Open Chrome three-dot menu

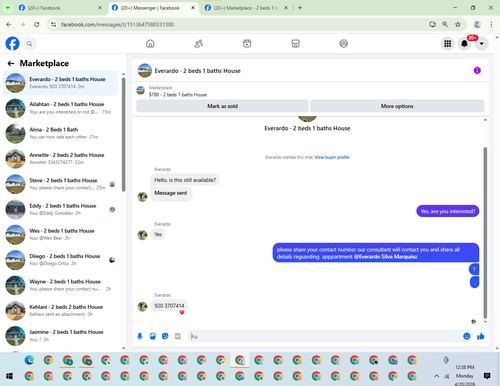tap(491, 24)
